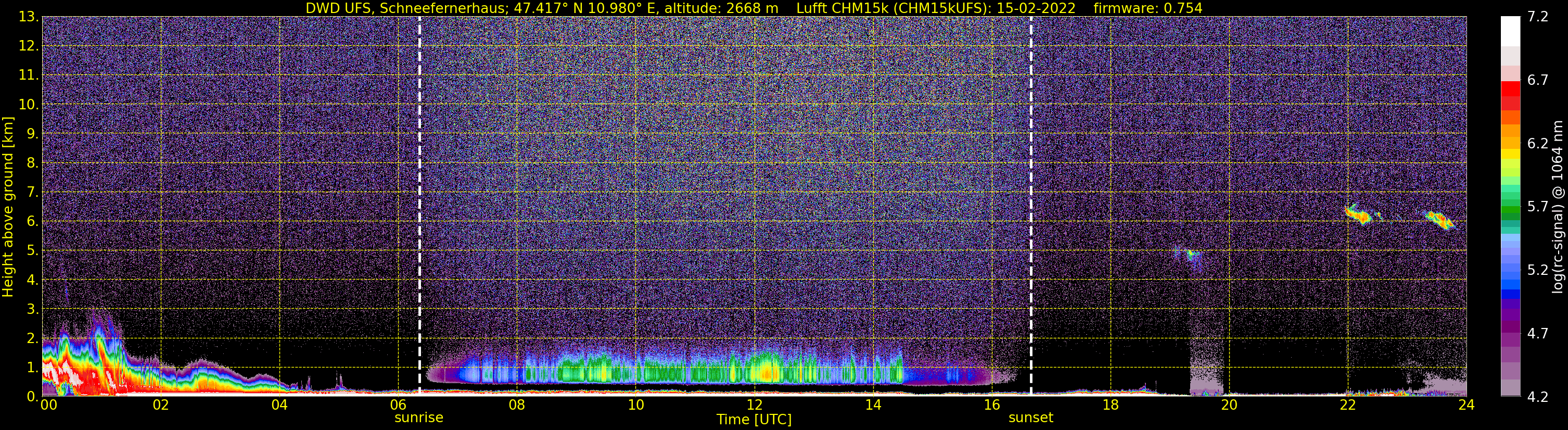Click the time axis tick '24'

pos(1467,405)
